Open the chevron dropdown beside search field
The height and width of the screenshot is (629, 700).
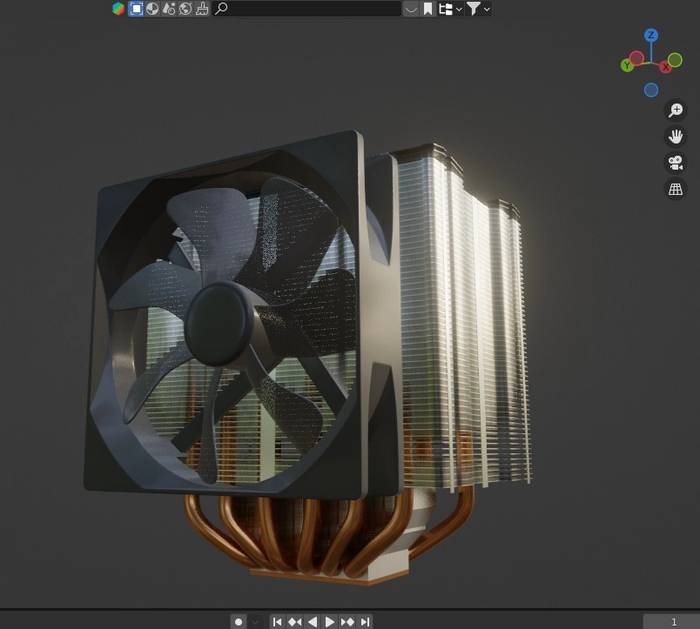pyautogui.click(x=411, y=9)
